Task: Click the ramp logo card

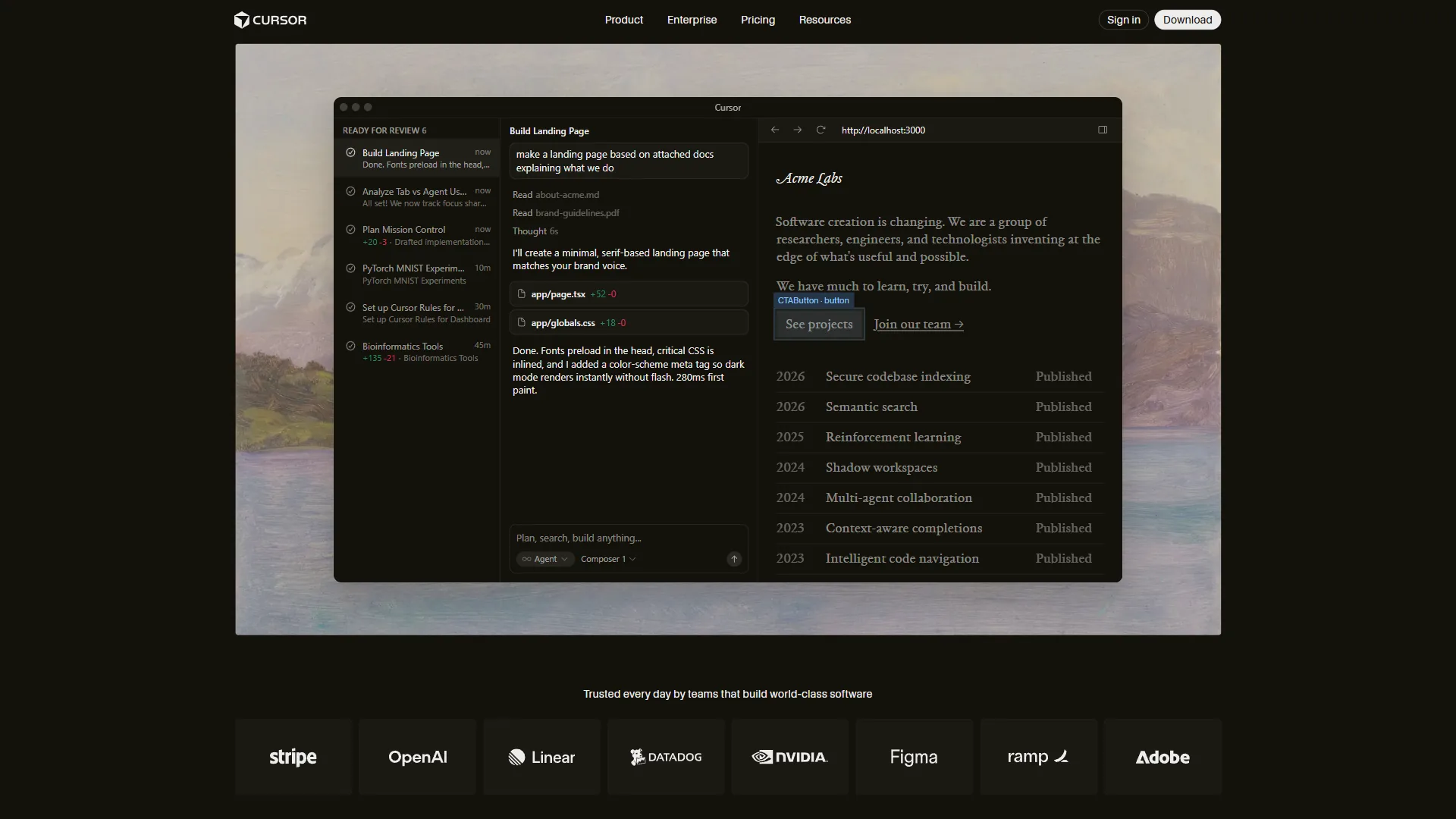Action: click(x=1038, y=757)
